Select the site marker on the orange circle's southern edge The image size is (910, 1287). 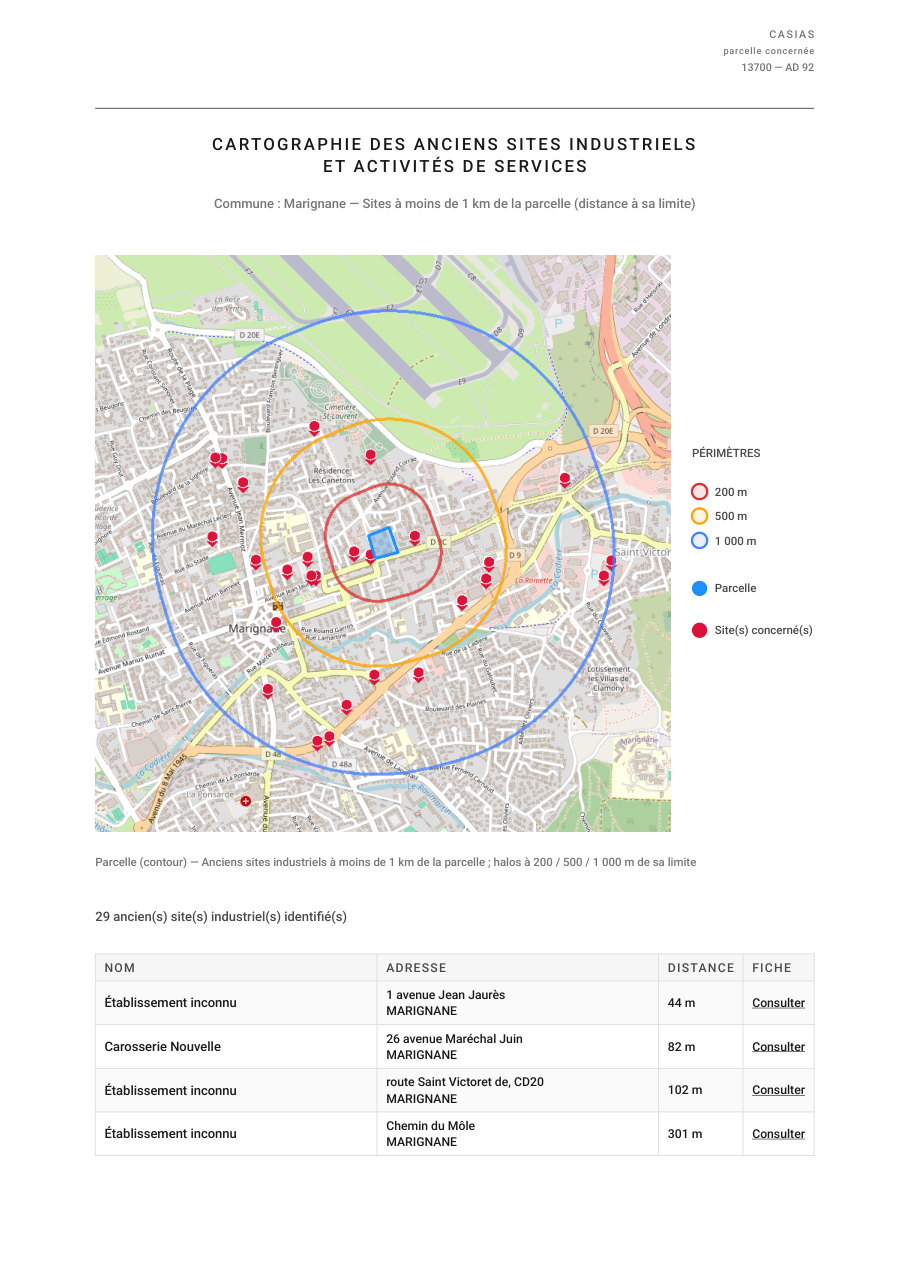click(x=375, y=677)
